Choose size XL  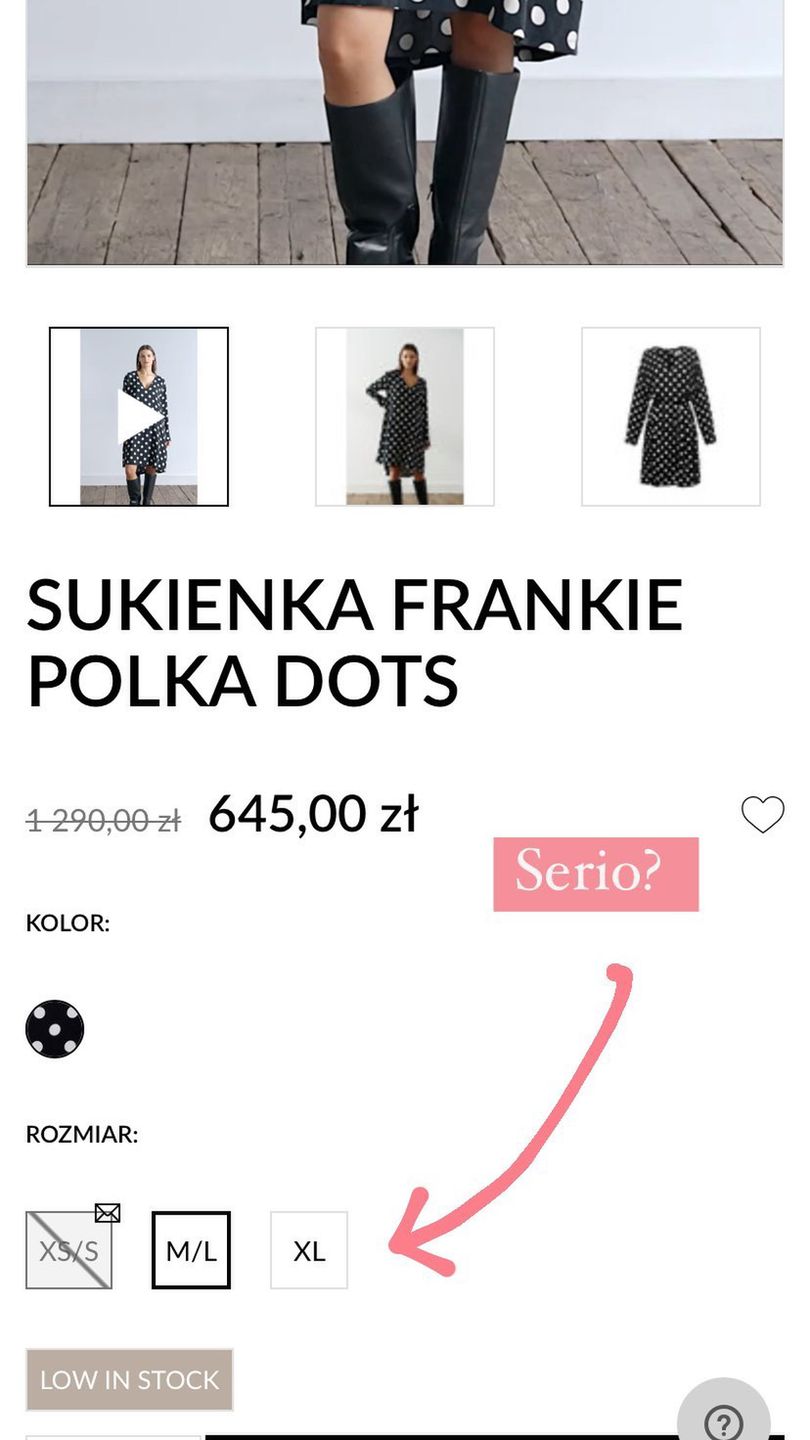(x=309, y=1250)
